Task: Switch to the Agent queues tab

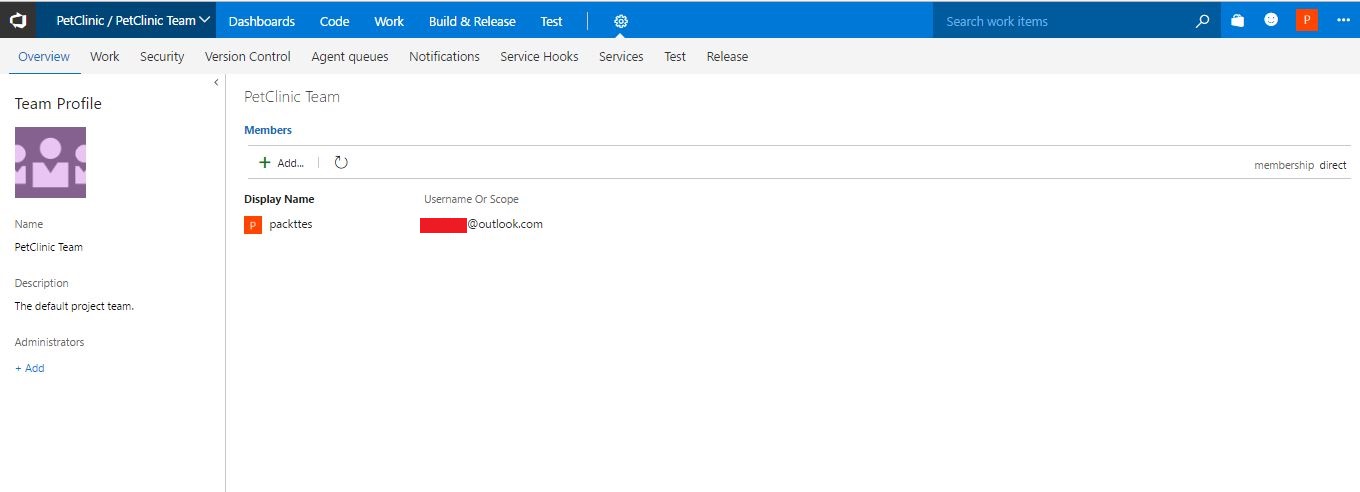Action: pyautogui.click(x=350, y=56)
